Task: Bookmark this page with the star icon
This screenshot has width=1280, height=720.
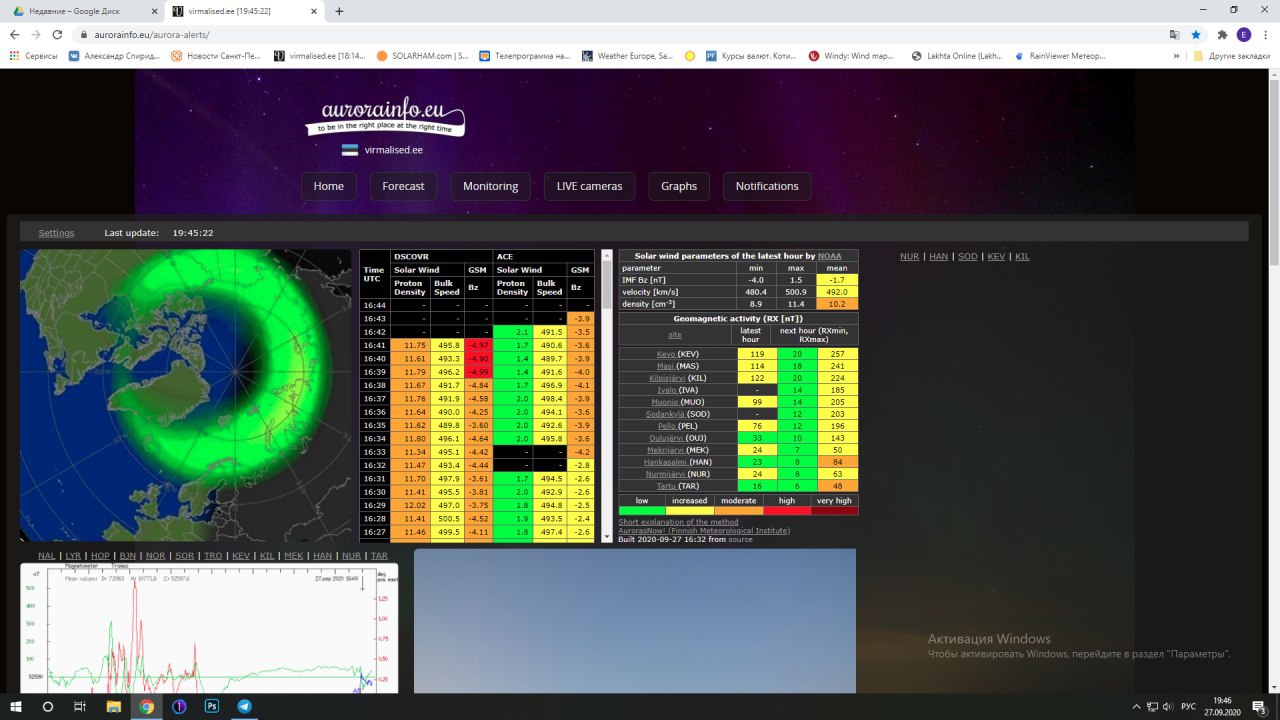Action: pyautogui.click(x=1196, y=33)
